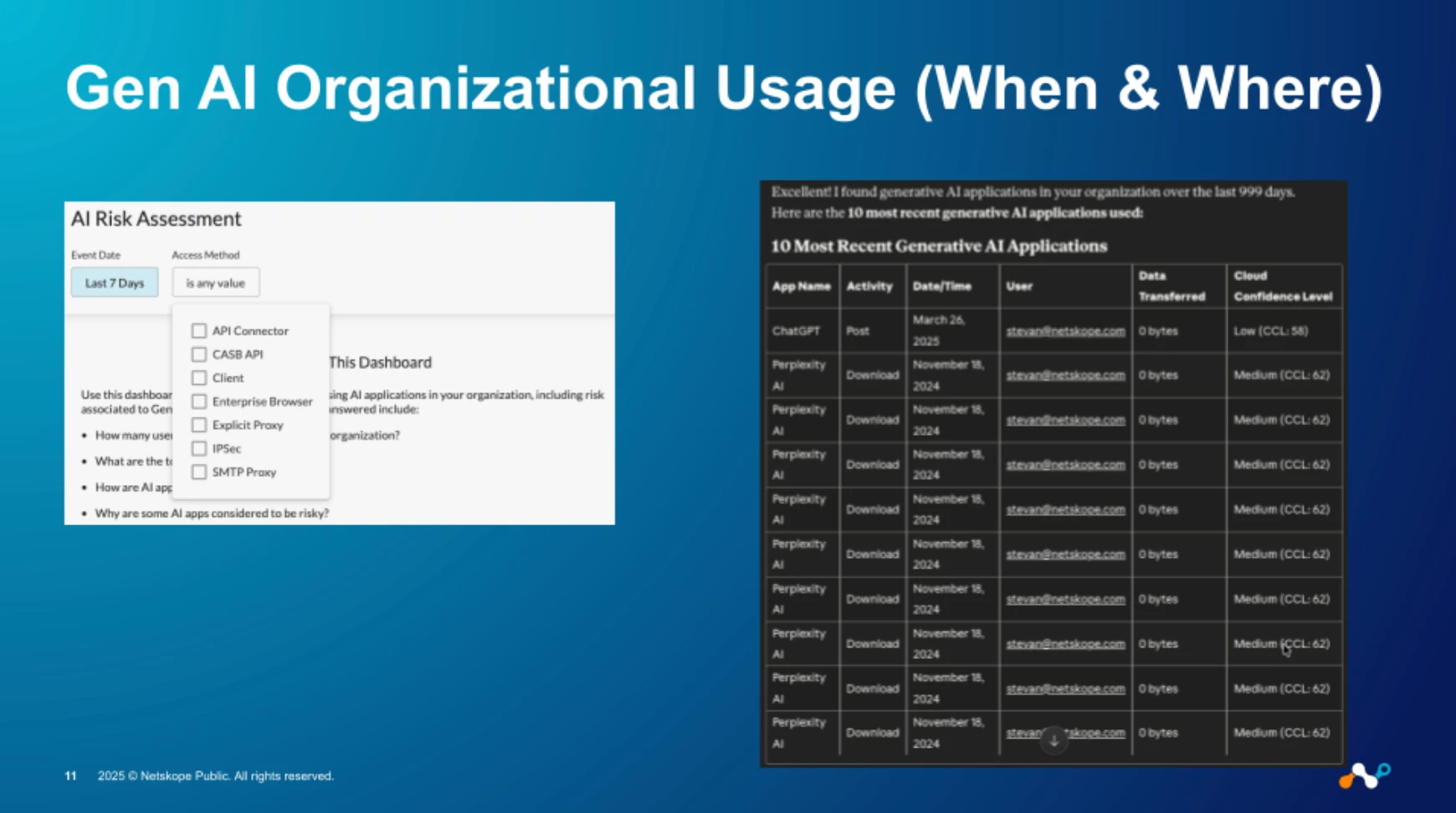Tick the CASB API checkbox

pos(199,354)
